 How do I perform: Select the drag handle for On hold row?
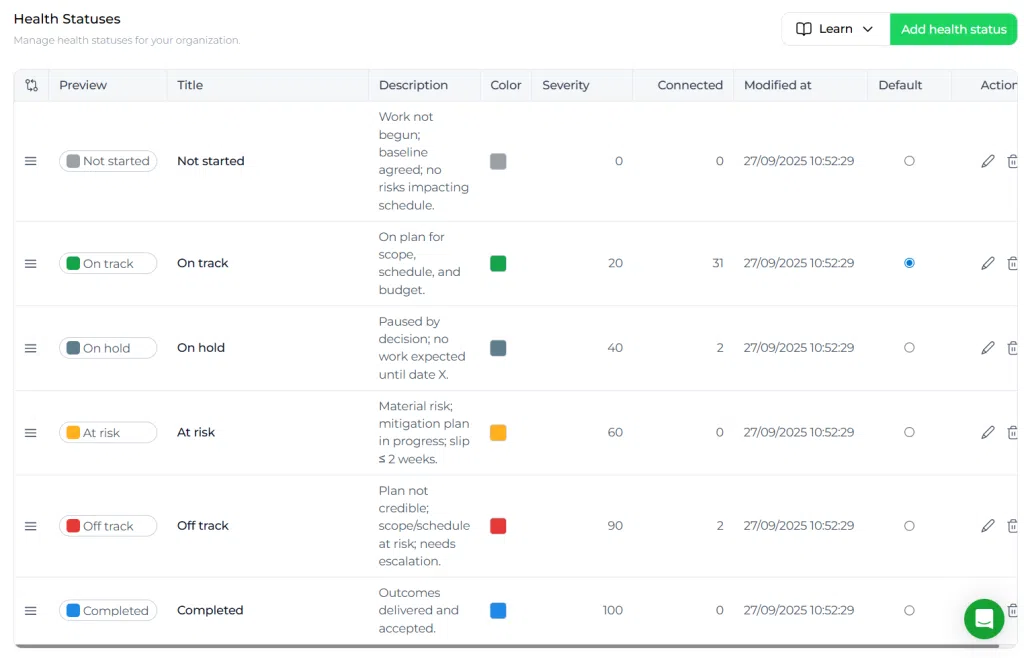pos(31,349)
